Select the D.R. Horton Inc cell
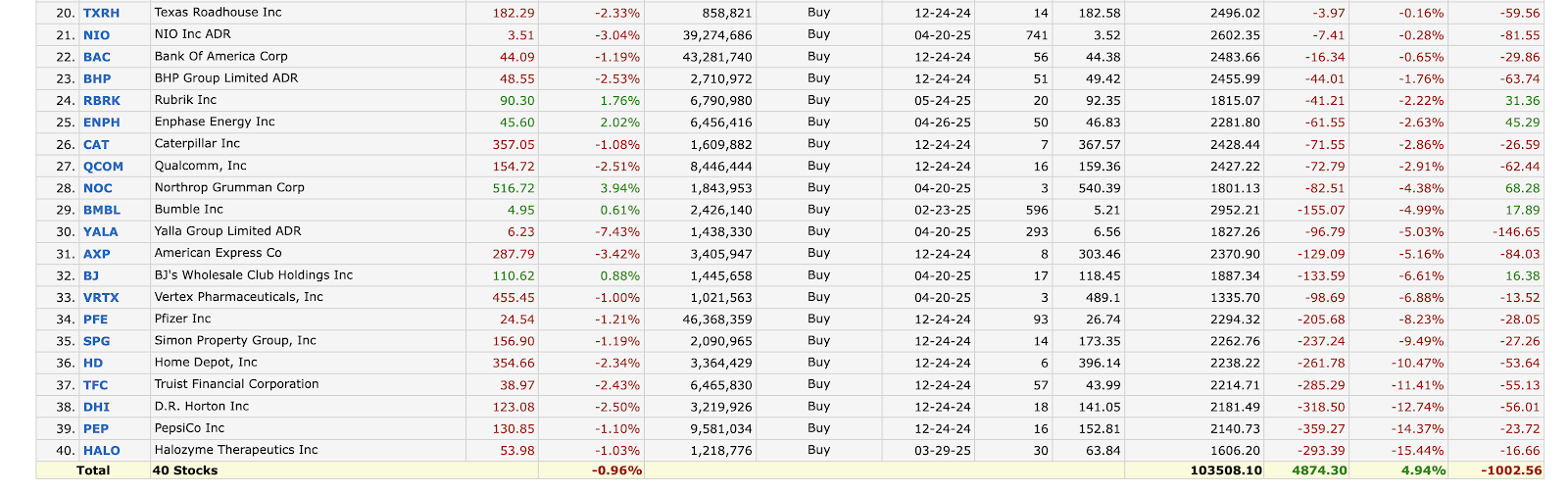The image size is (1568, 493). coord(308,407)
